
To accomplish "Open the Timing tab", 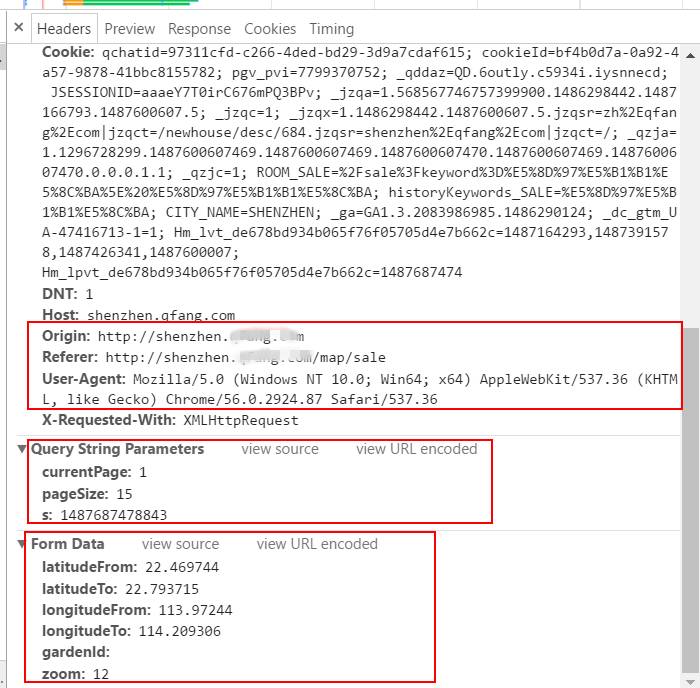I will pos(332,29).
